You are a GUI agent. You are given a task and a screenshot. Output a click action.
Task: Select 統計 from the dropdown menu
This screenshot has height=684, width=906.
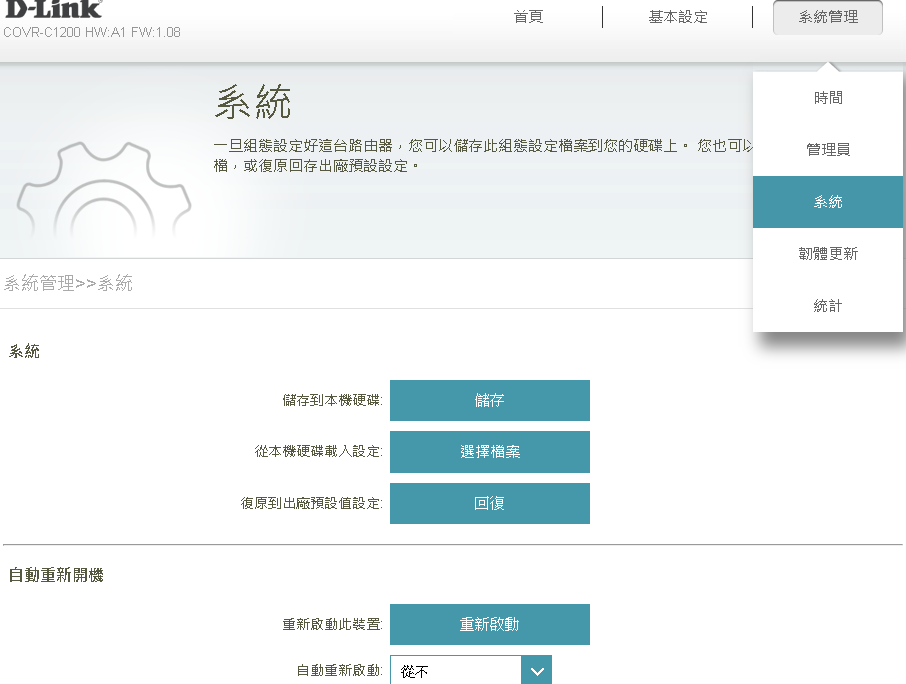828,306
